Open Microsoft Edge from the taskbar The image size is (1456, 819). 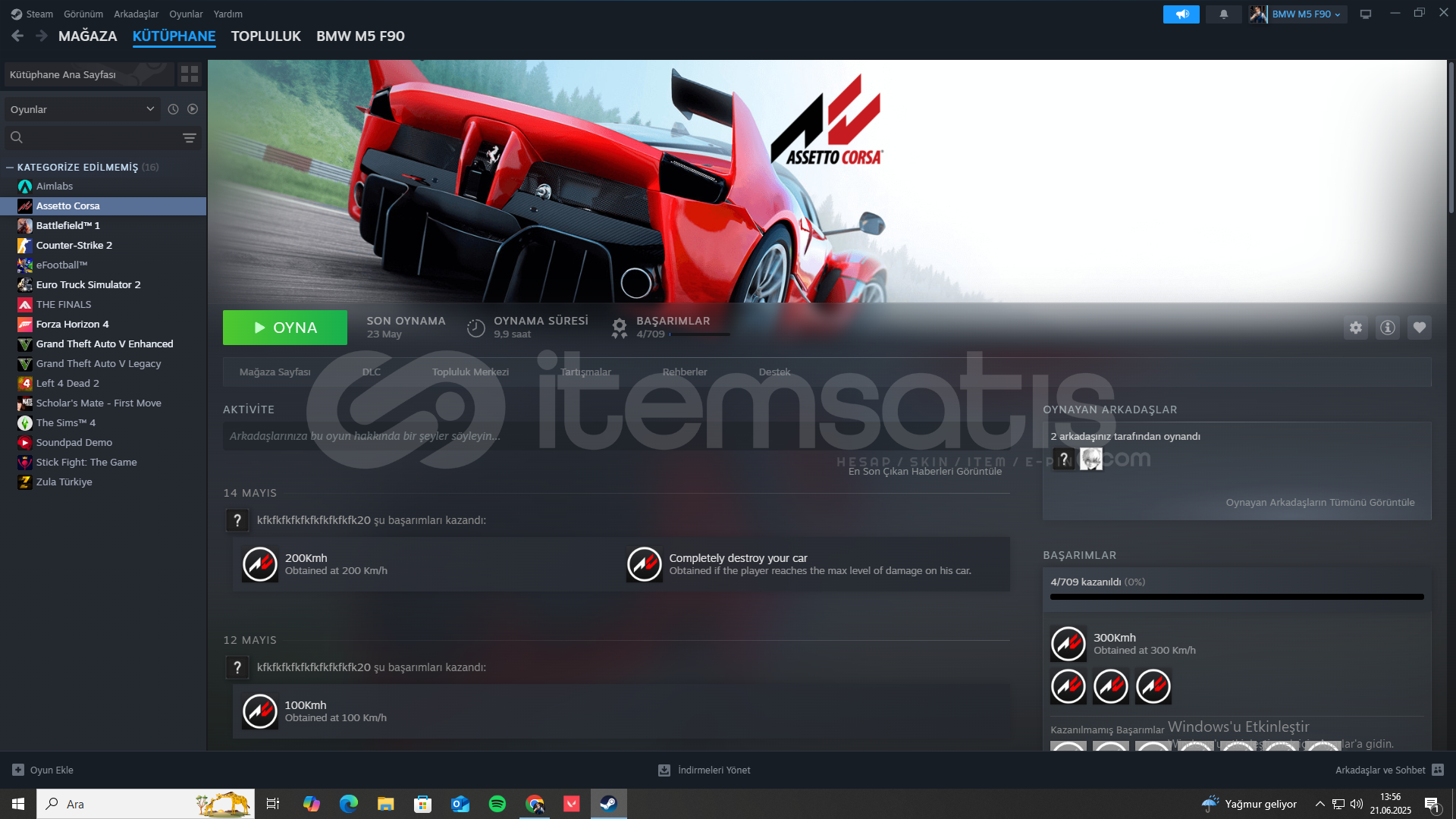pyautogui.click(x=348, y=804)
